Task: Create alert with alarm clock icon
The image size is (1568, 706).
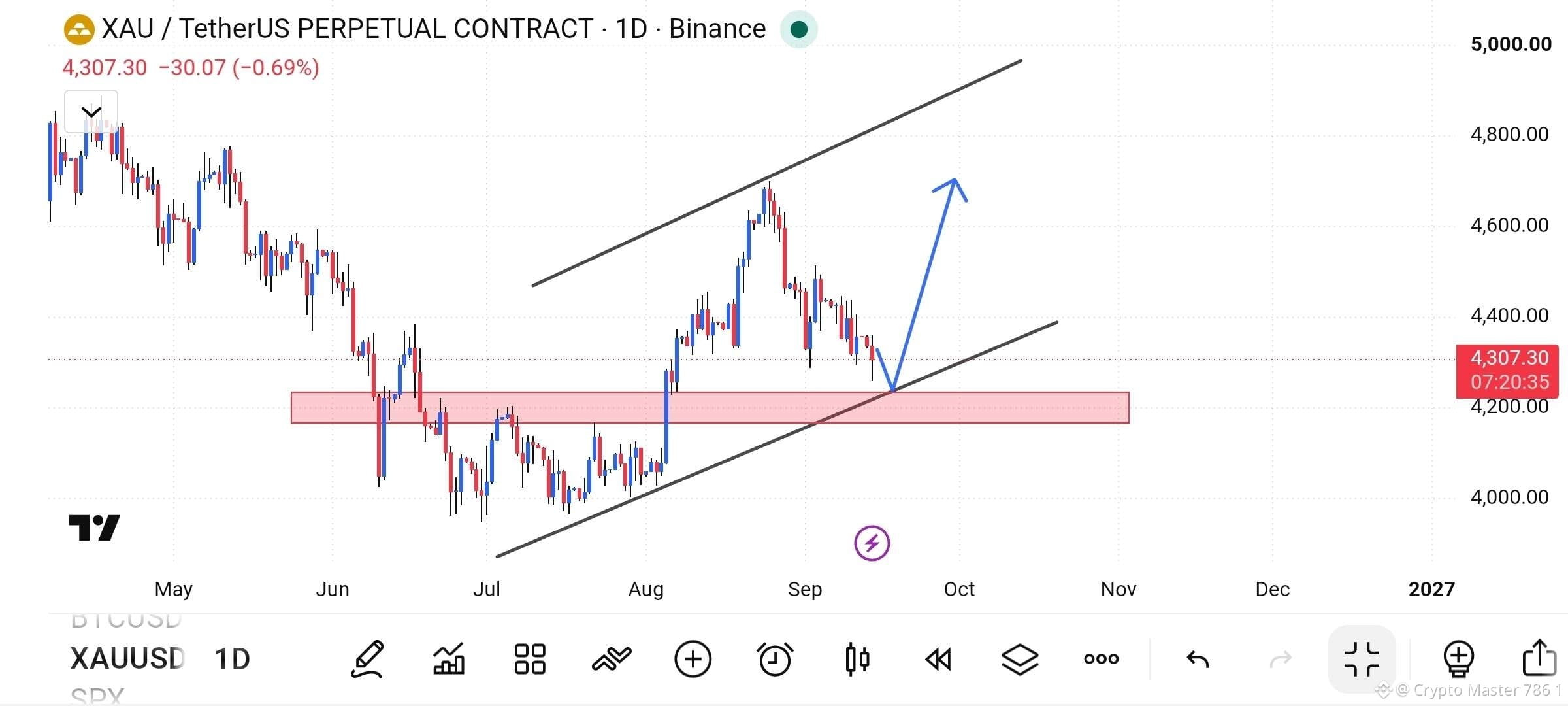Action: point(775,659)
